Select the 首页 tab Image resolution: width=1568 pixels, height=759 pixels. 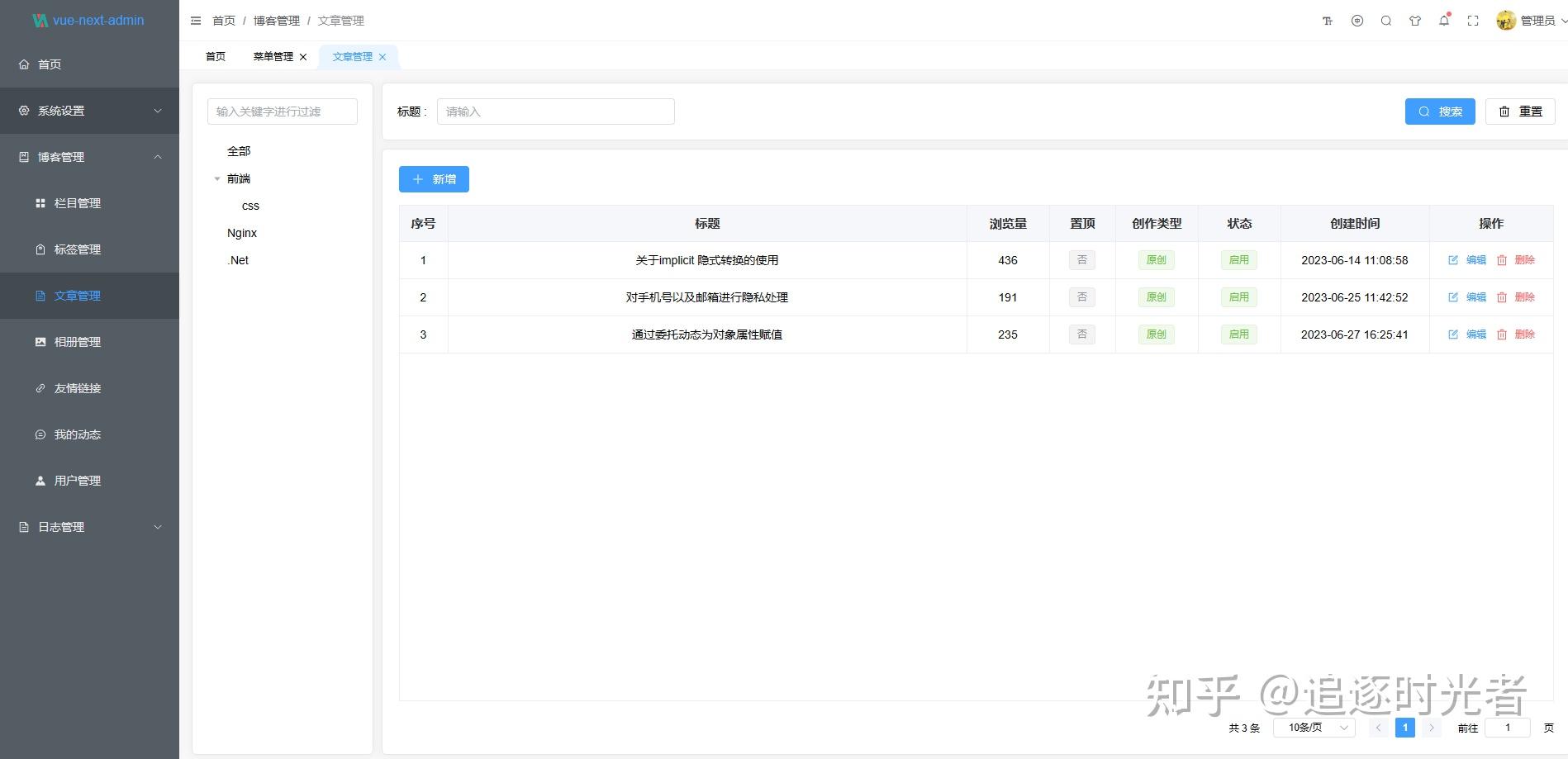(x=215, y=56)
